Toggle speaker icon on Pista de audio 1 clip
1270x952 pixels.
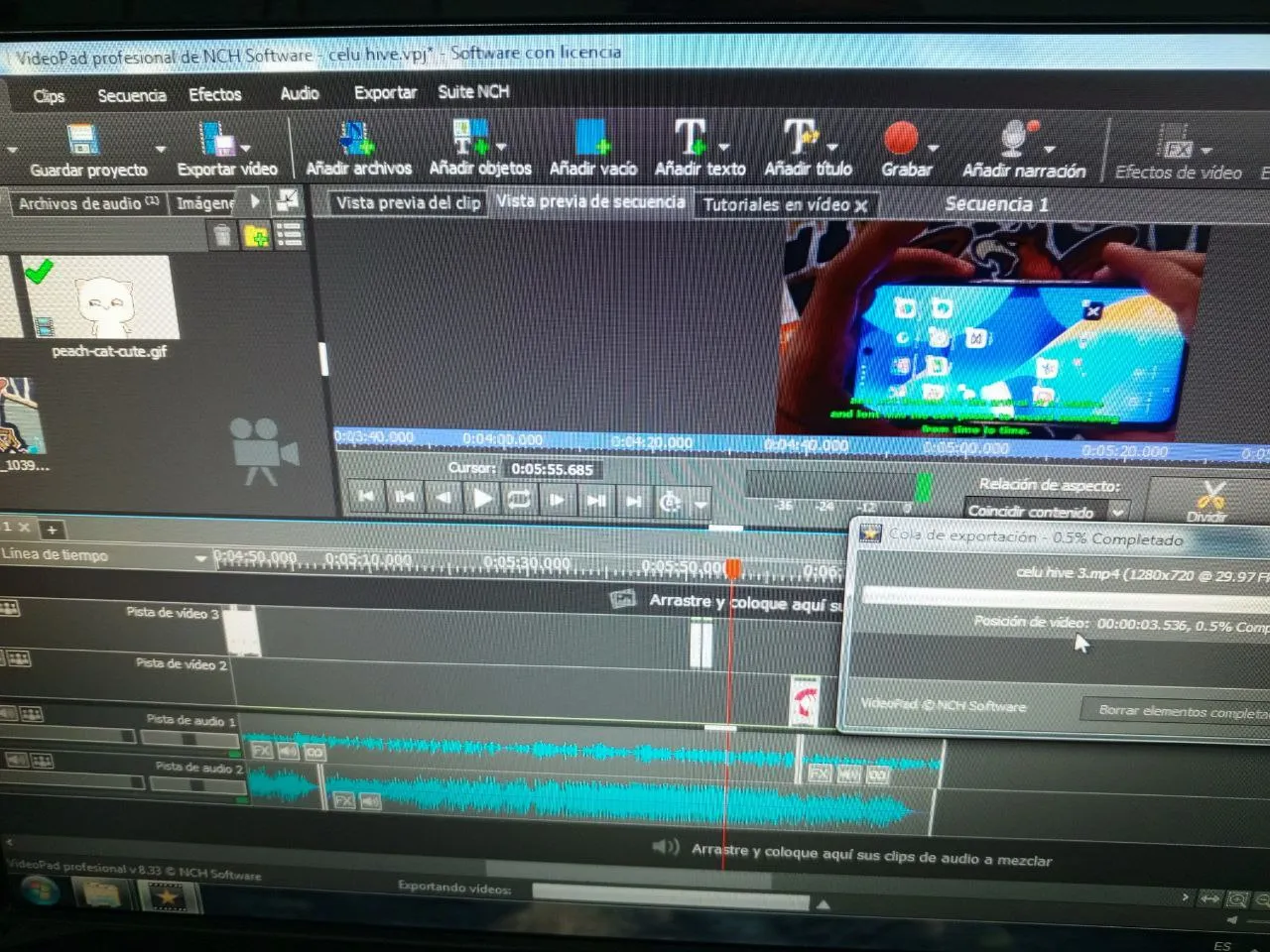288,752
